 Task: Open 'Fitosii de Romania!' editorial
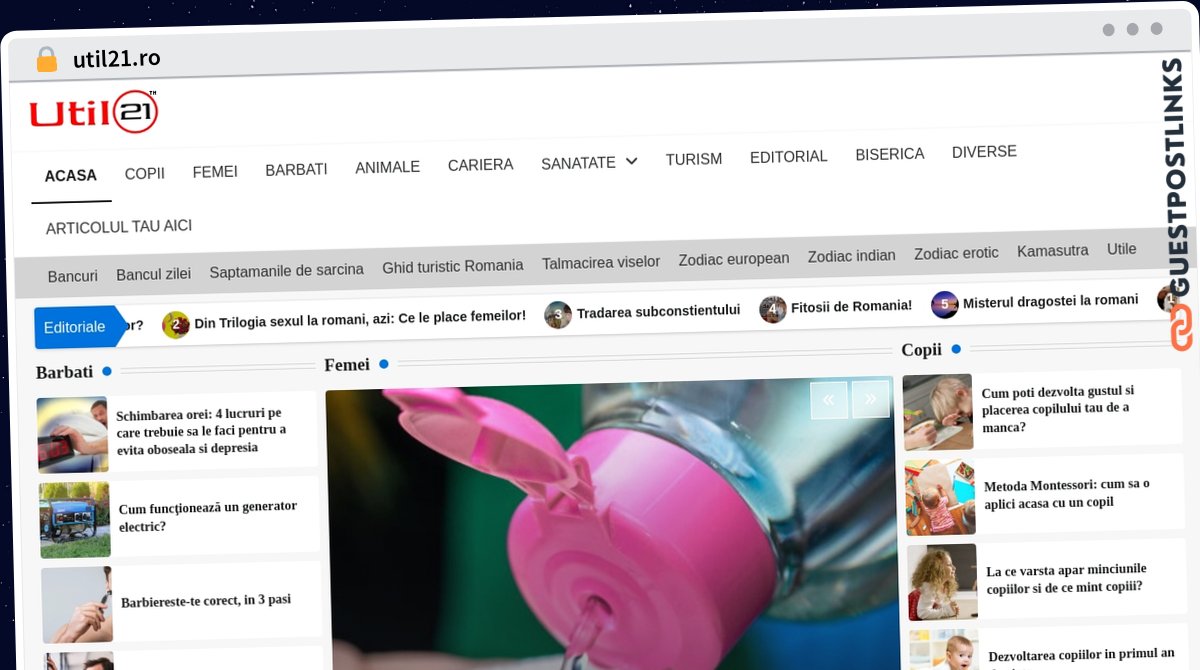pos(852,306)
